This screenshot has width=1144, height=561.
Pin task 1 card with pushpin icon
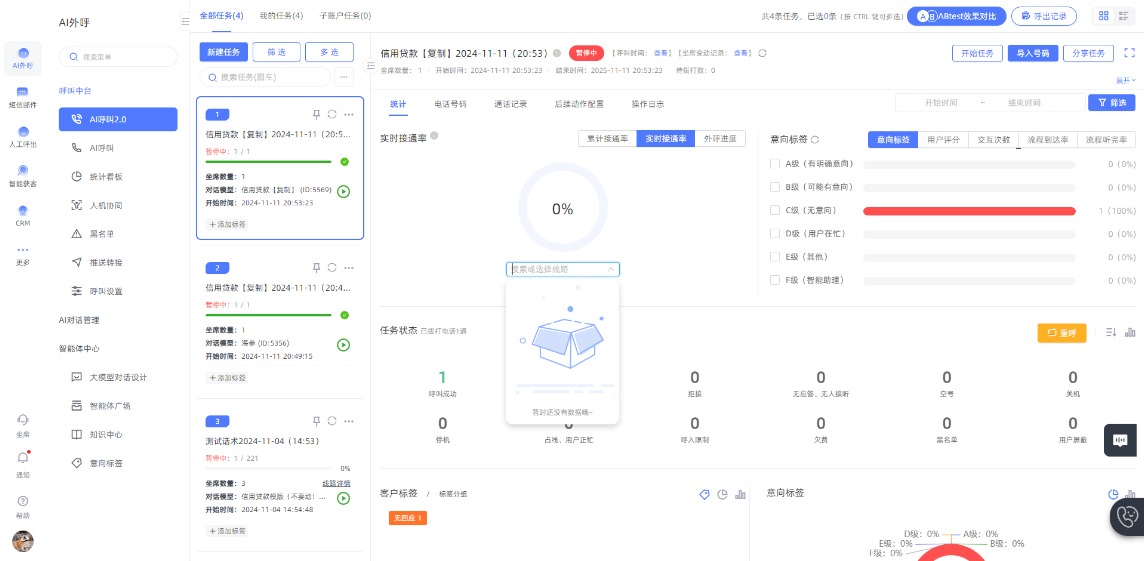(x=316, y=114)
